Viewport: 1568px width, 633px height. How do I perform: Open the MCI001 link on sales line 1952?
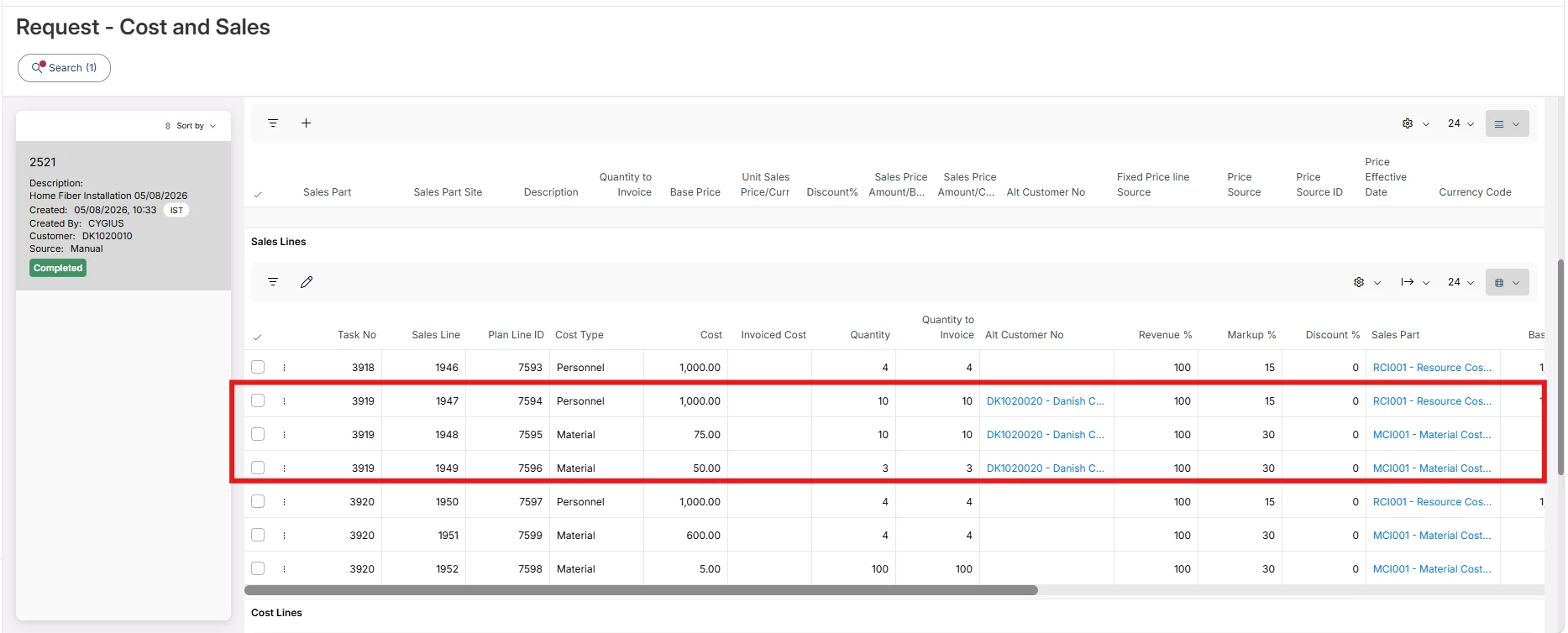click(1432, 569)
